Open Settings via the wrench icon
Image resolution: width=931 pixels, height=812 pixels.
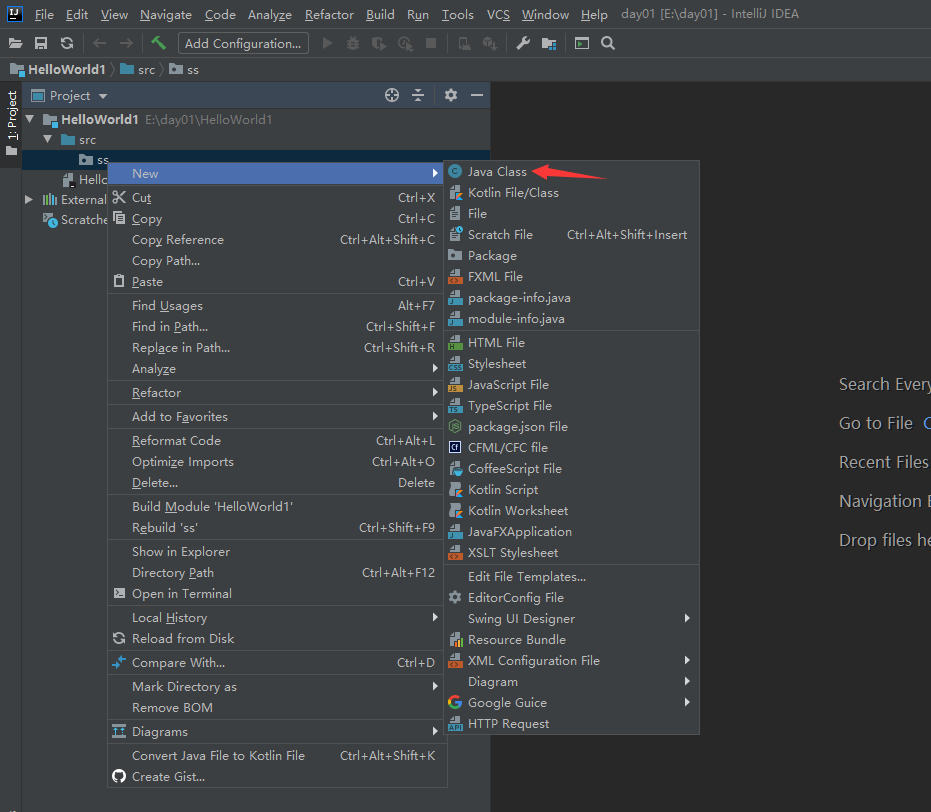[x=523, y=43]
